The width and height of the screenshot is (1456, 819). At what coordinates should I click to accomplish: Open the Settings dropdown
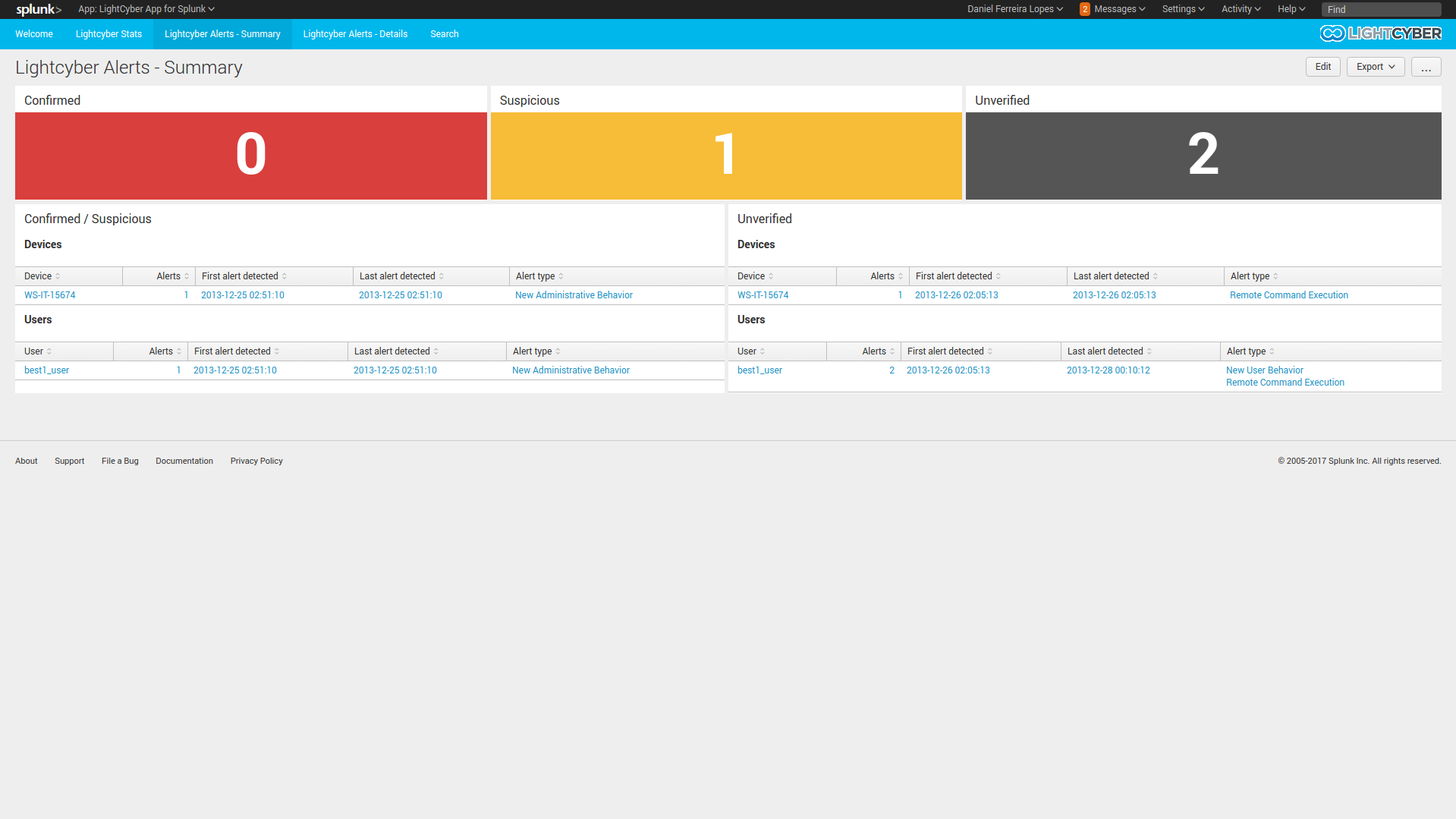pyautogui.click(x=1183, y=9)
